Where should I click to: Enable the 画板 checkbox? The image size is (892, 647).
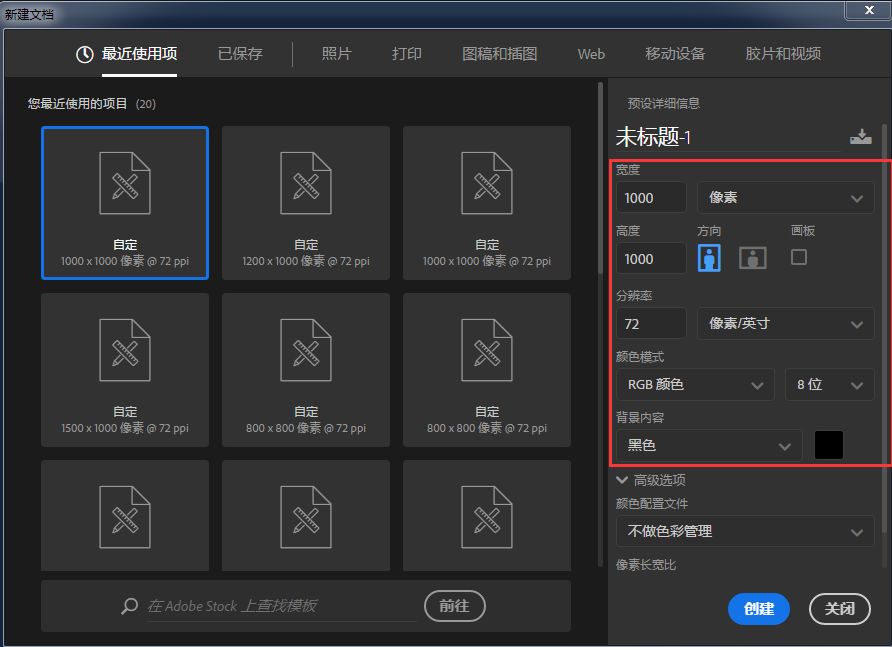(x=800, y=257)
